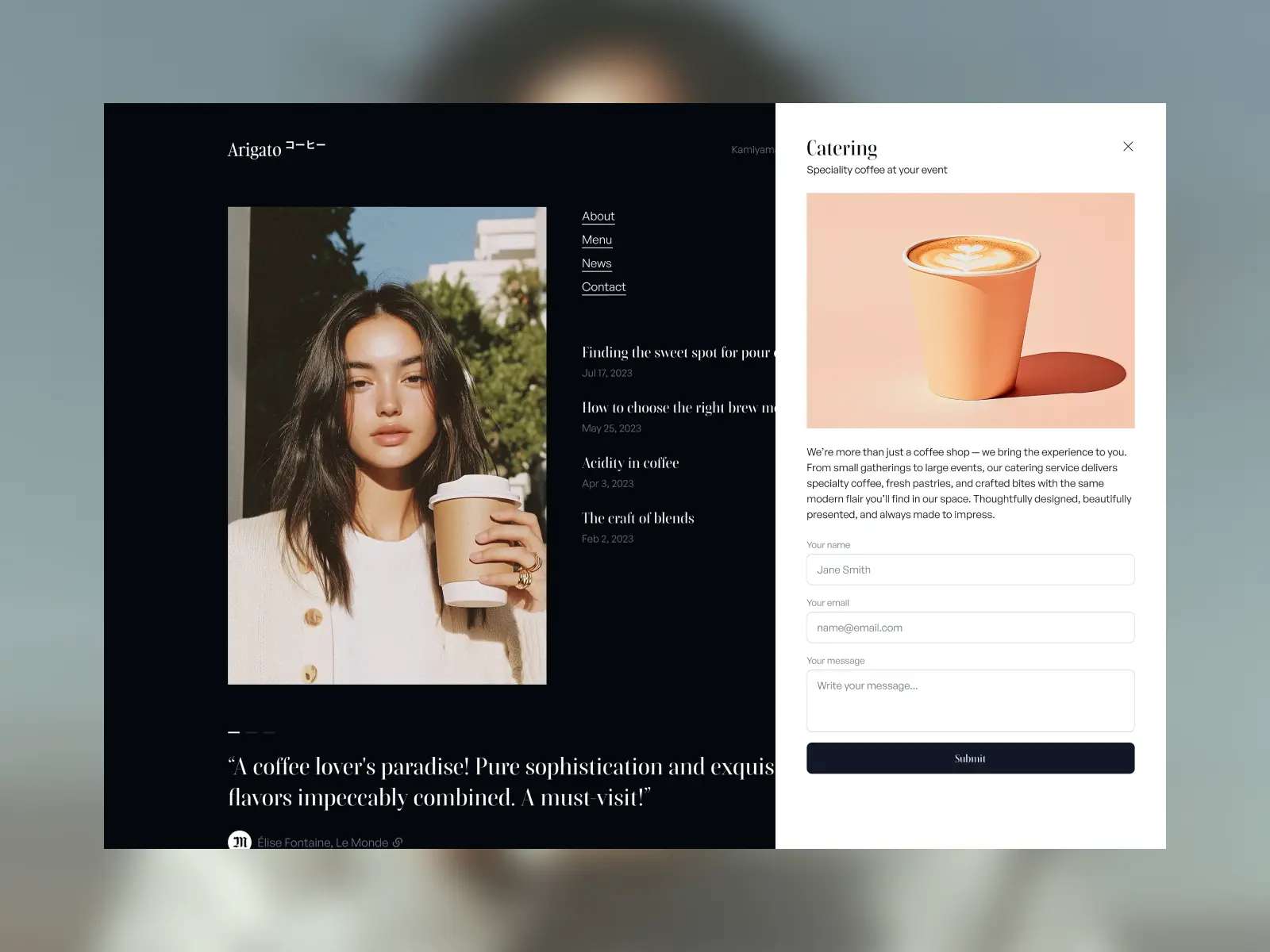Screen dimensions: 1270x952
Task: Click the woman holding coffee photo
Action: coord(387,445)
